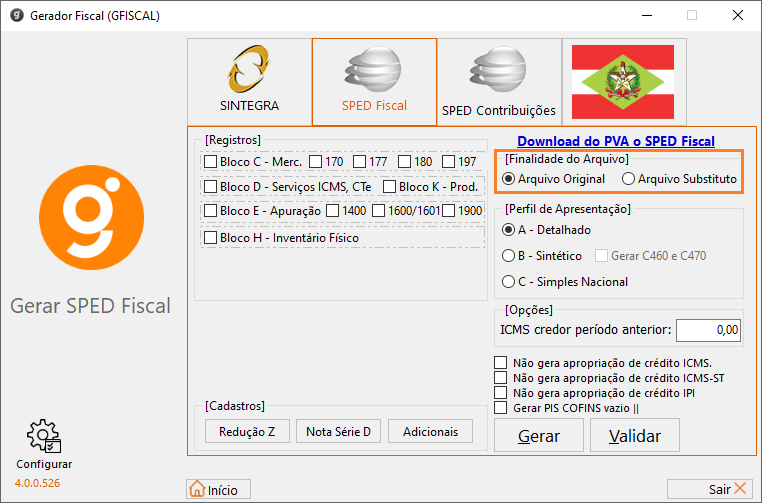Click ICMS credor período anterior field
This screenshot has width=762, height=503.
708,330
